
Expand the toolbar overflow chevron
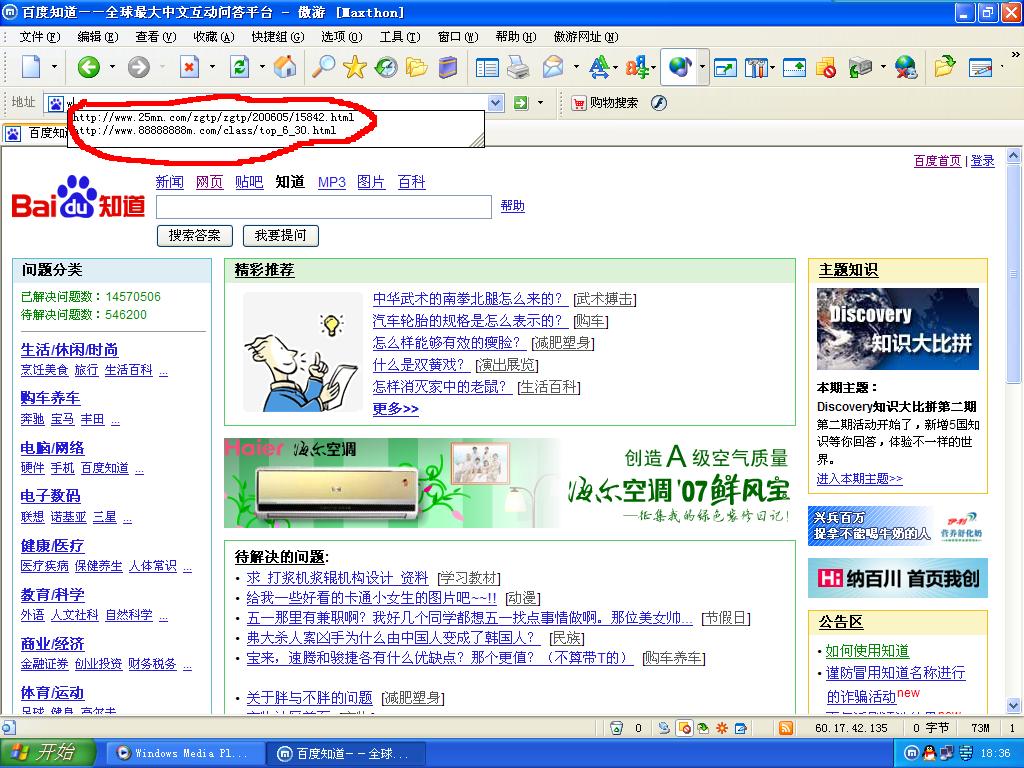click(x=1016, y=55)
